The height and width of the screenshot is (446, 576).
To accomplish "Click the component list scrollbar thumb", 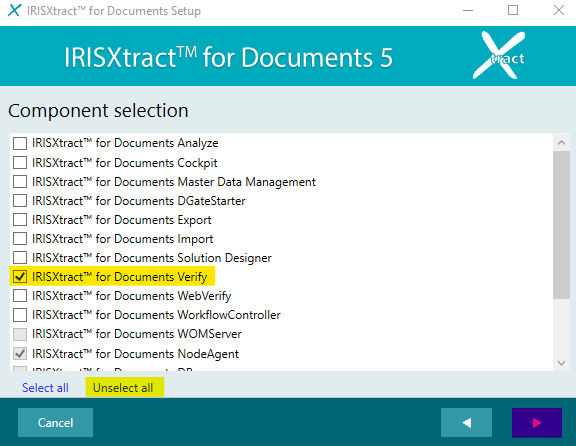I will 561,225.
